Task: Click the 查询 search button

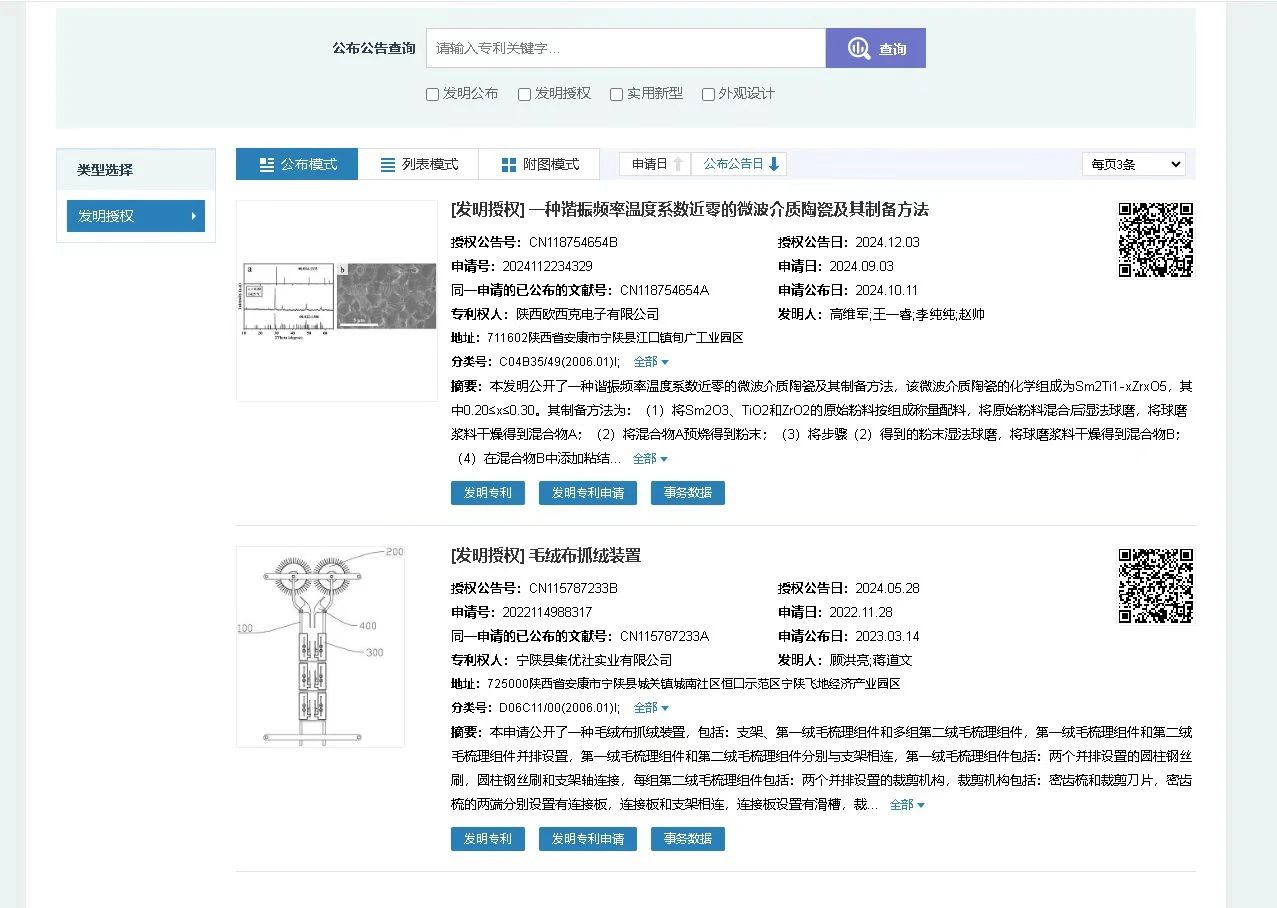Action: [x=875, y=48]
